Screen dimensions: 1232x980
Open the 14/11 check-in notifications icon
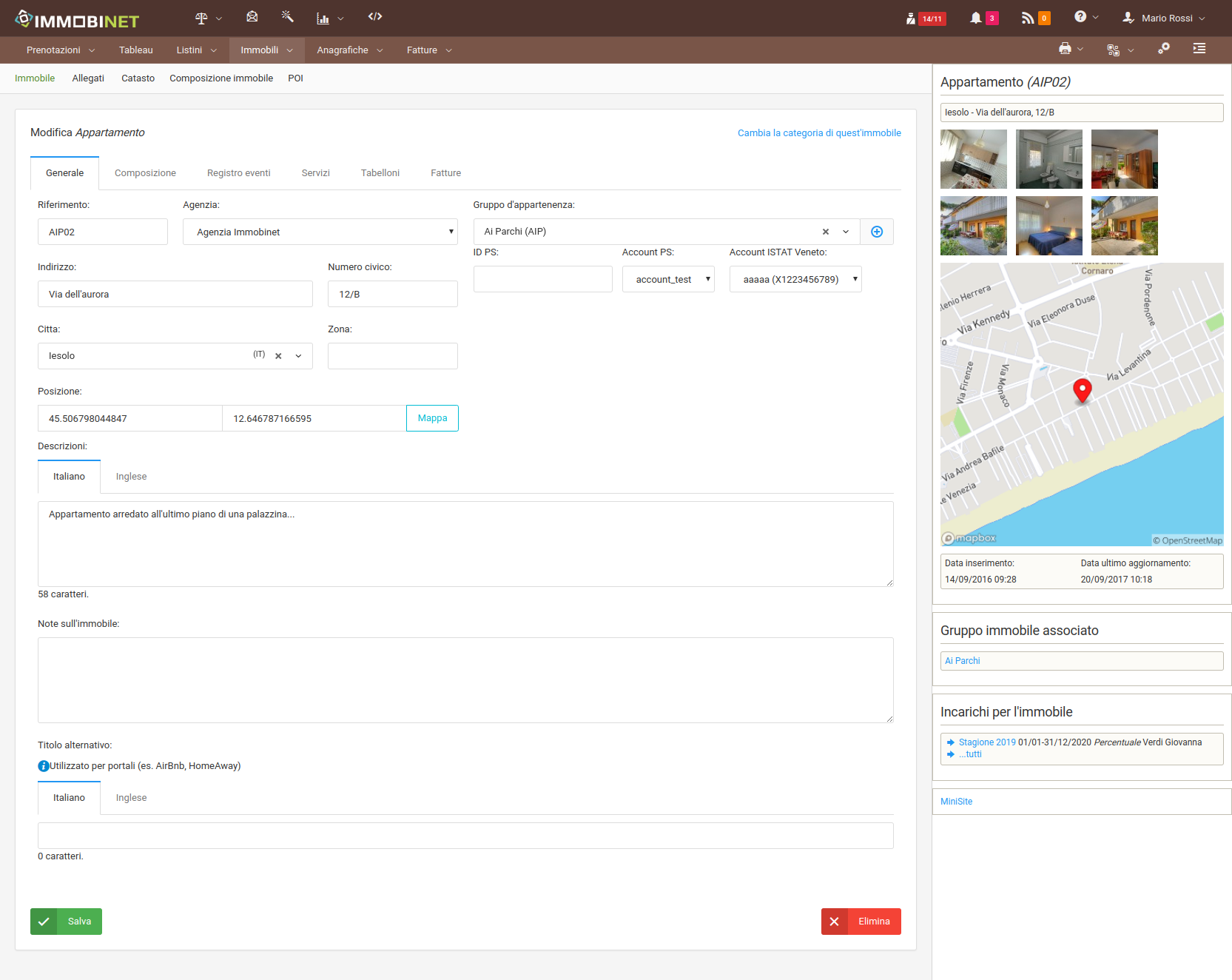tap(926, 19)
